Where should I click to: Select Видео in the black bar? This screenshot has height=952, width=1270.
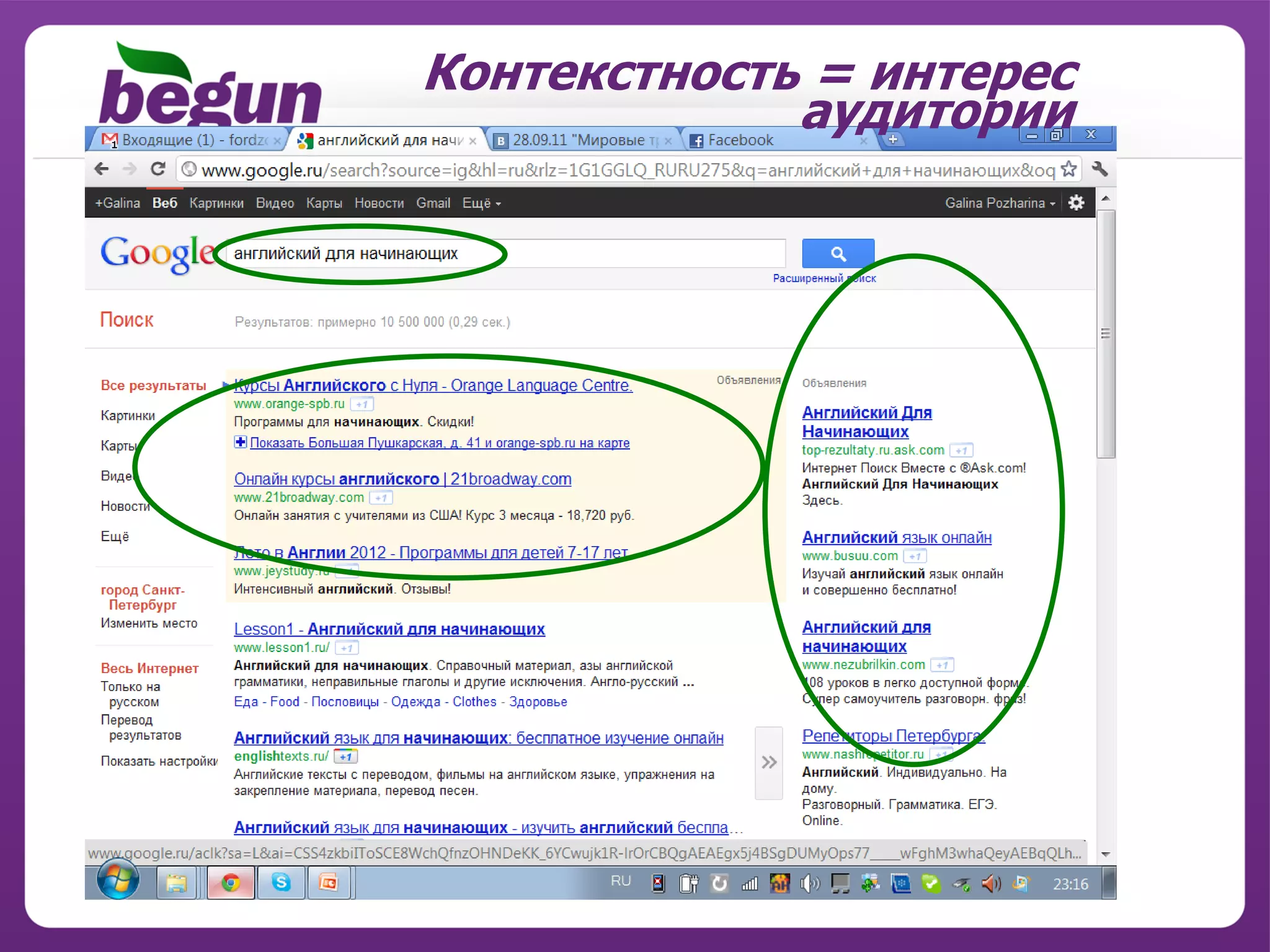(275, 203)
